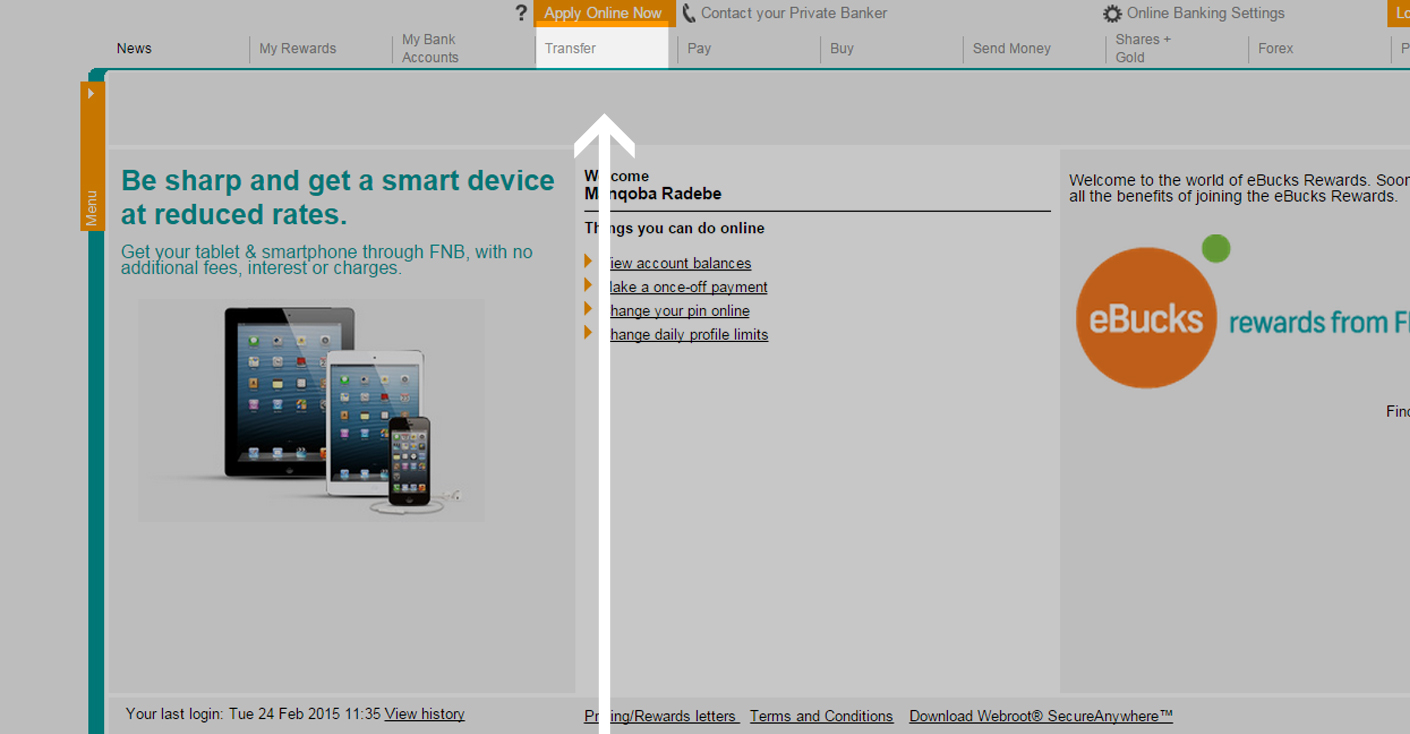The width and height of the screenshot is (1410, 734).
Task: Expand the orange Menu side panel arrow
Action: point(91,93)
